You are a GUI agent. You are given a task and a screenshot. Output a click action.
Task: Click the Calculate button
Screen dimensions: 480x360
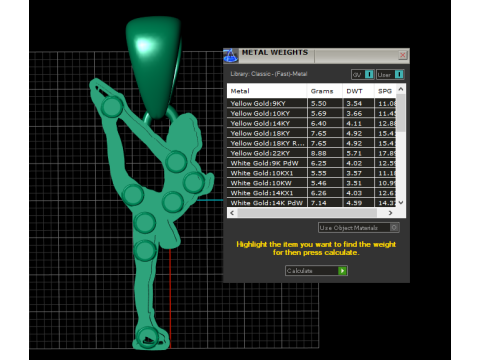pos(316,271)
